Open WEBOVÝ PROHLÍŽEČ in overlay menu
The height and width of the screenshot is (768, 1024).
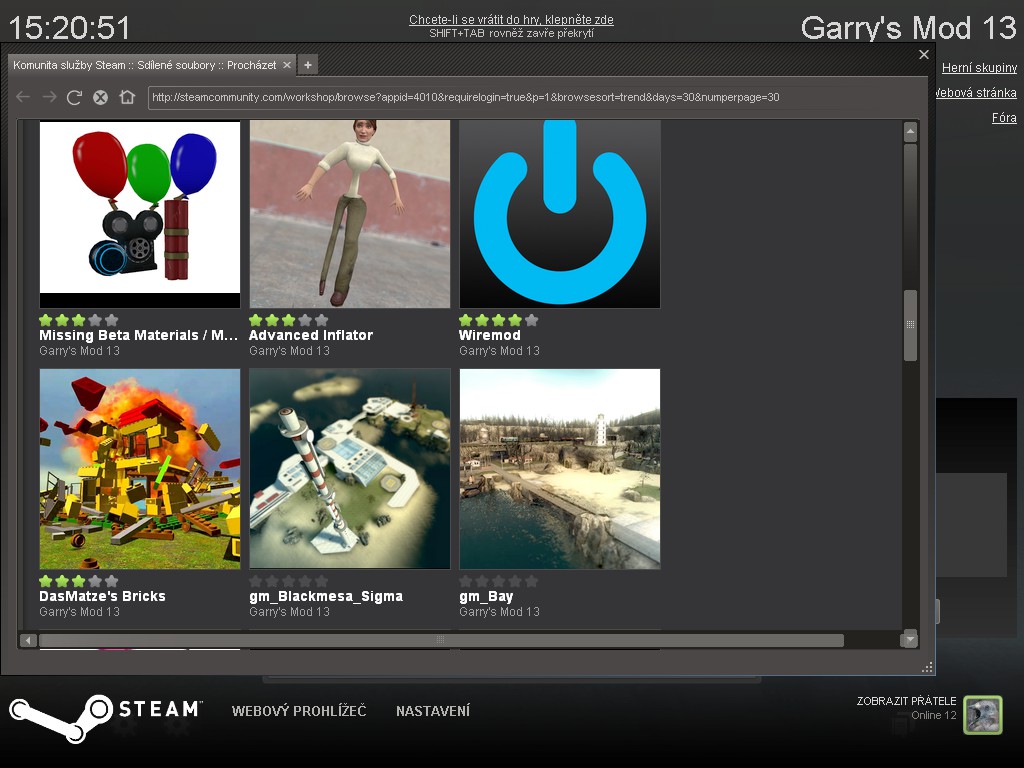(x=299, y=711)
